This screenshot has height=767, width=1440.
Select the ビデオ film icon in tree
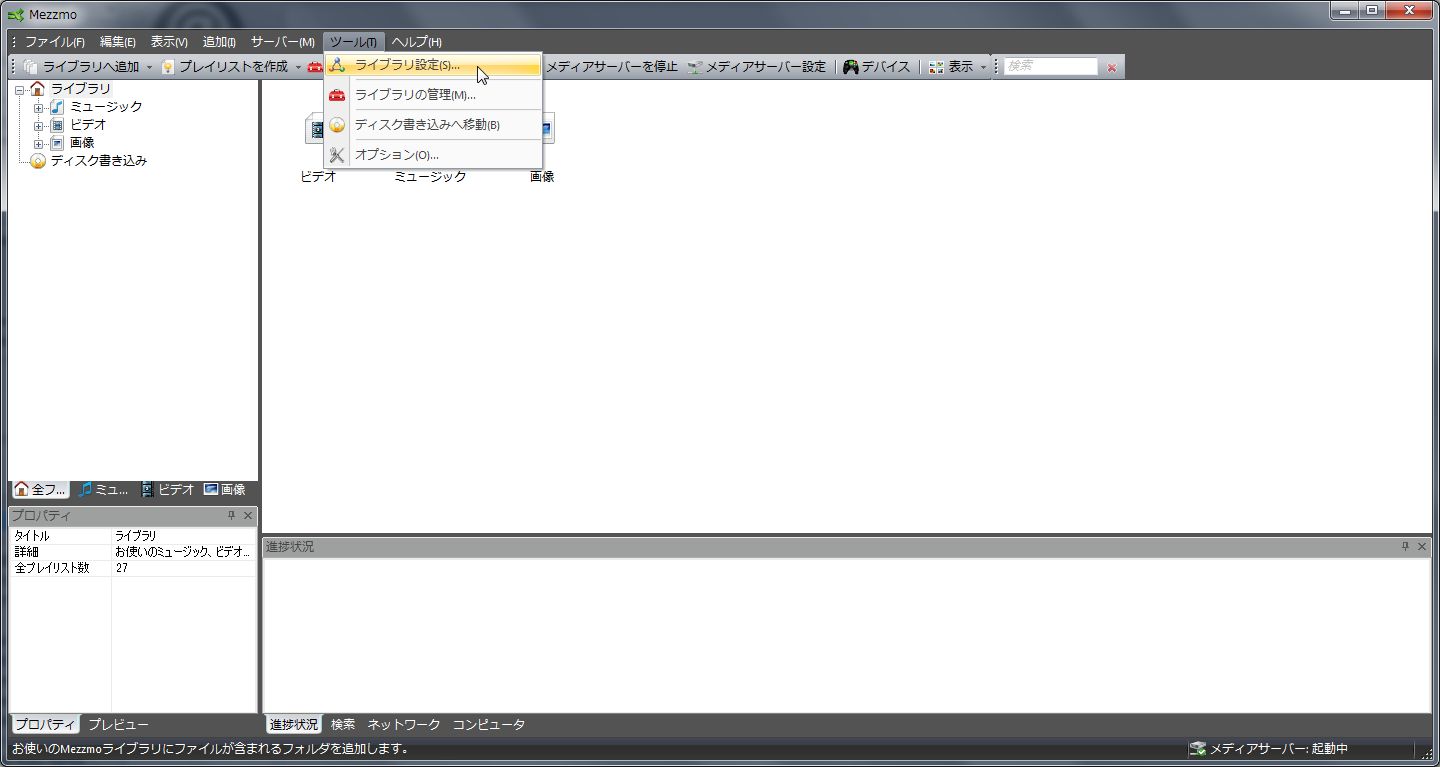[57, 125]
